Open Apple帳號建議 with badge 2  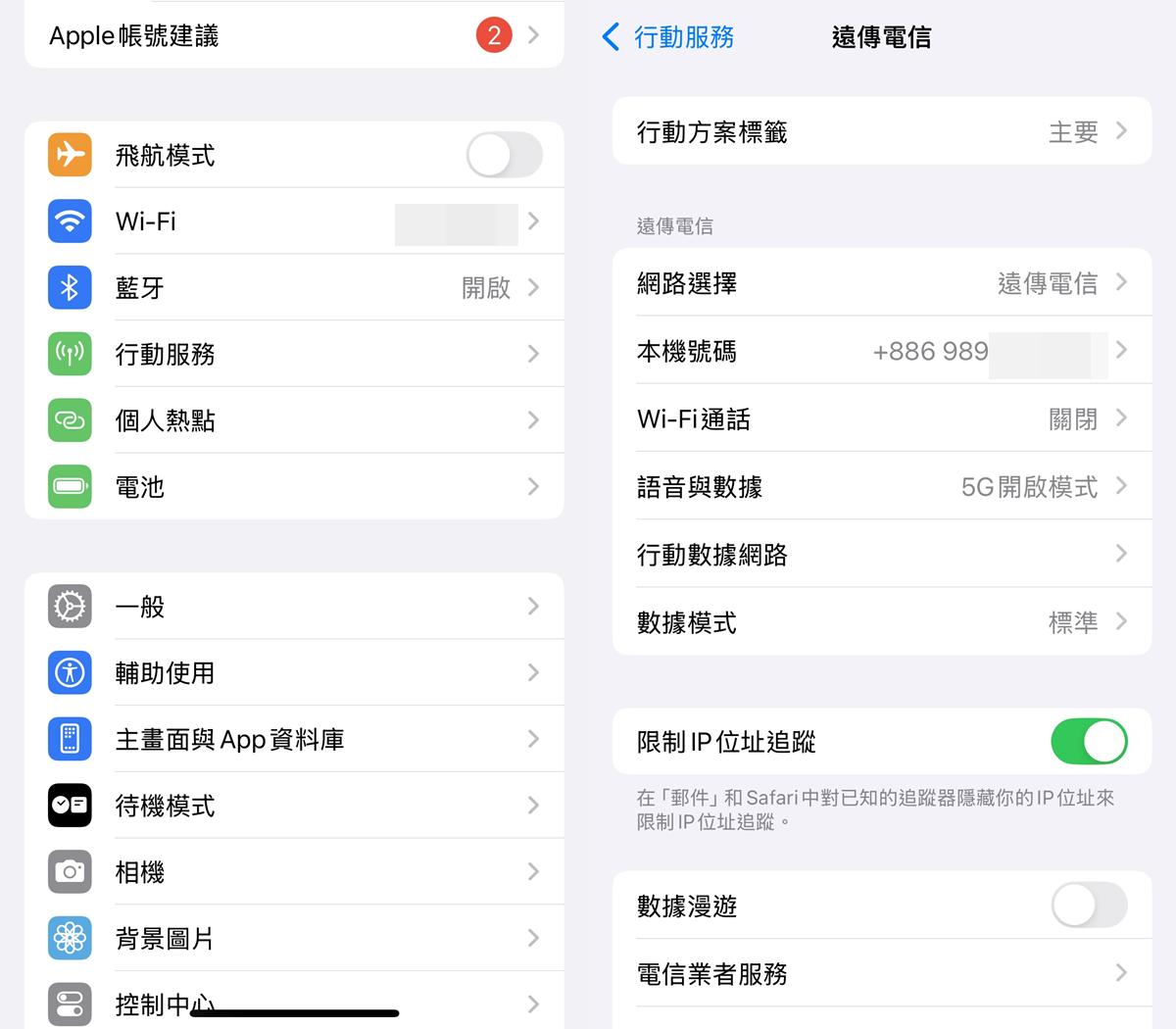coord(294,35)
